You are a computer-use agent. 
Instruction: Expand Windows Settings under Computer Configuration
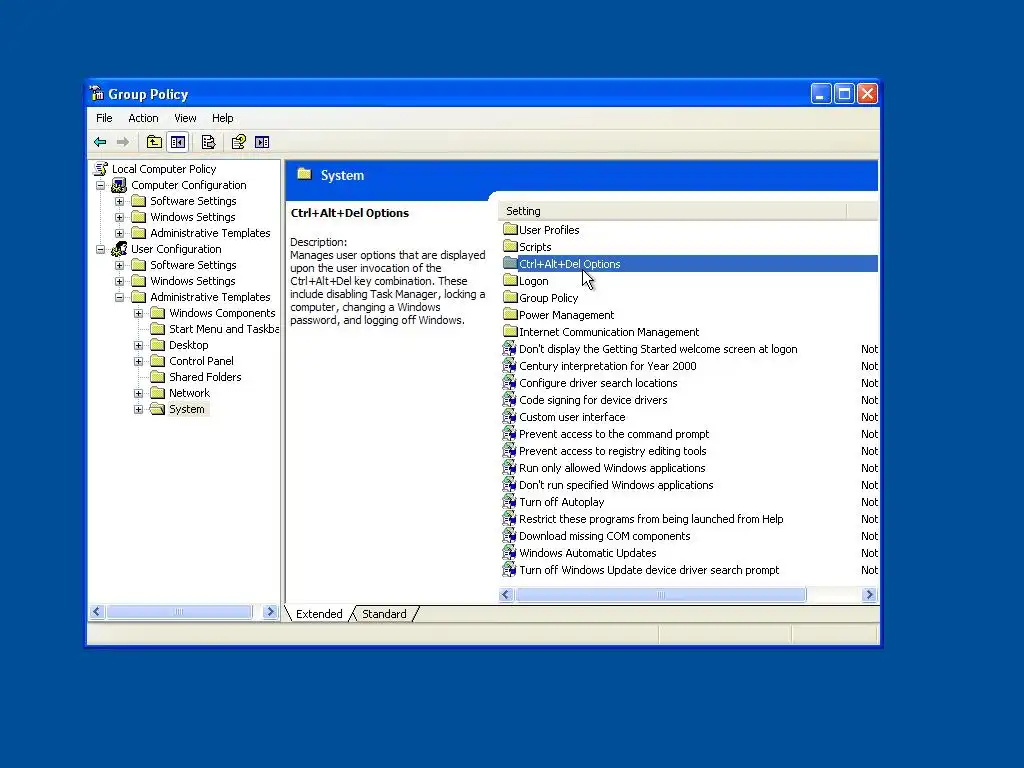click(120, 217)
